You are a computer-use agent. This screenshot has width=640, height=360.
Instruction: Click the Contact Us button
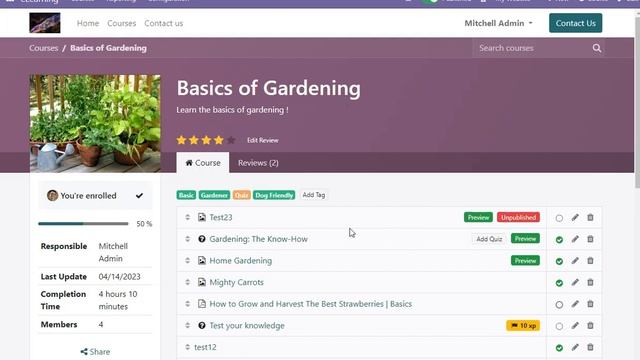coord(576,23)
